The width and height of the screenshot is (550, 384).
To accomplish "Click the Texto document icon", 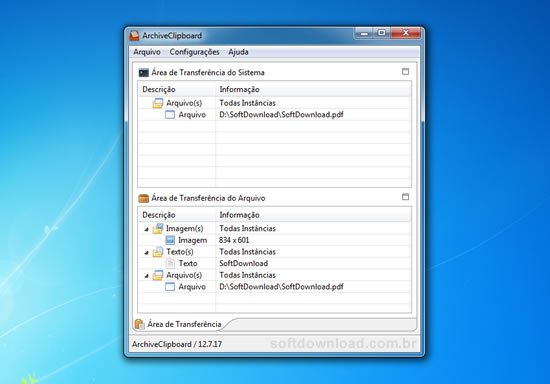I will point(170,263).
